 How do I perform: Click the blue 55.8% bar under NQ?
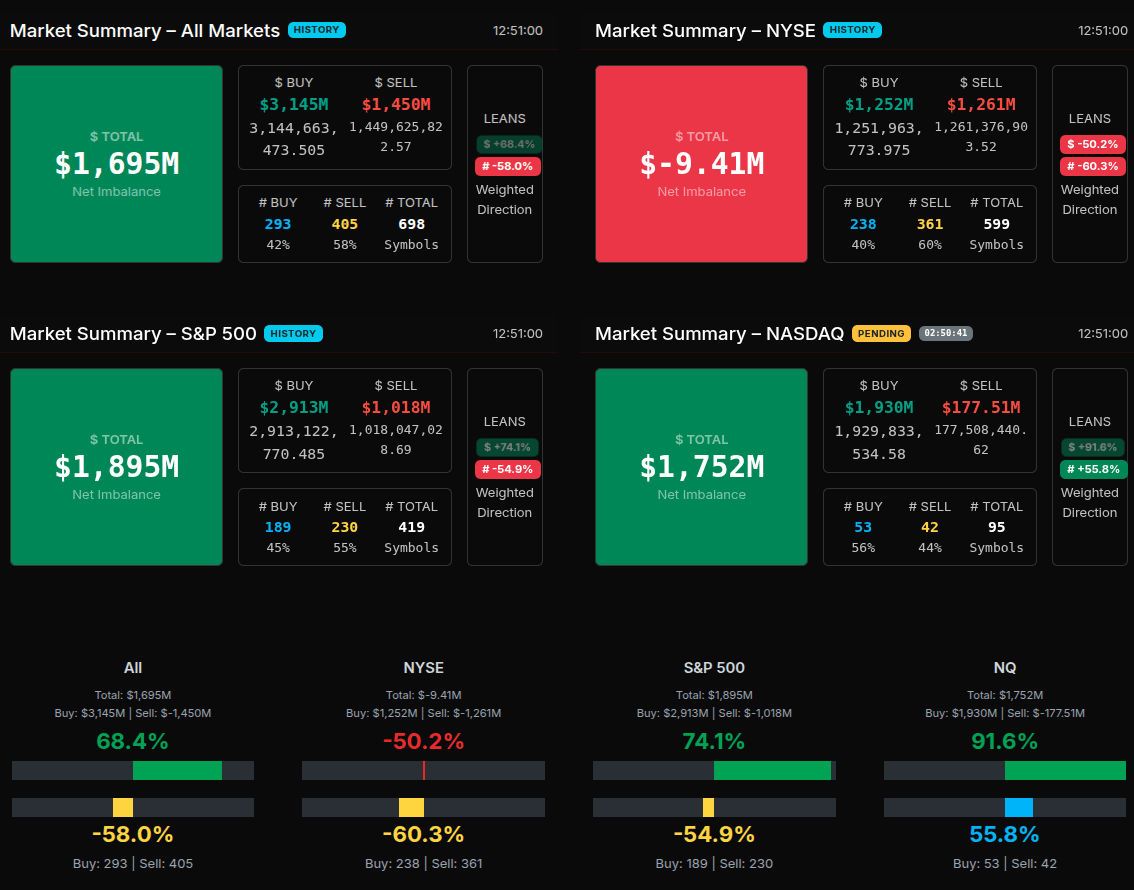(1018, 807)
